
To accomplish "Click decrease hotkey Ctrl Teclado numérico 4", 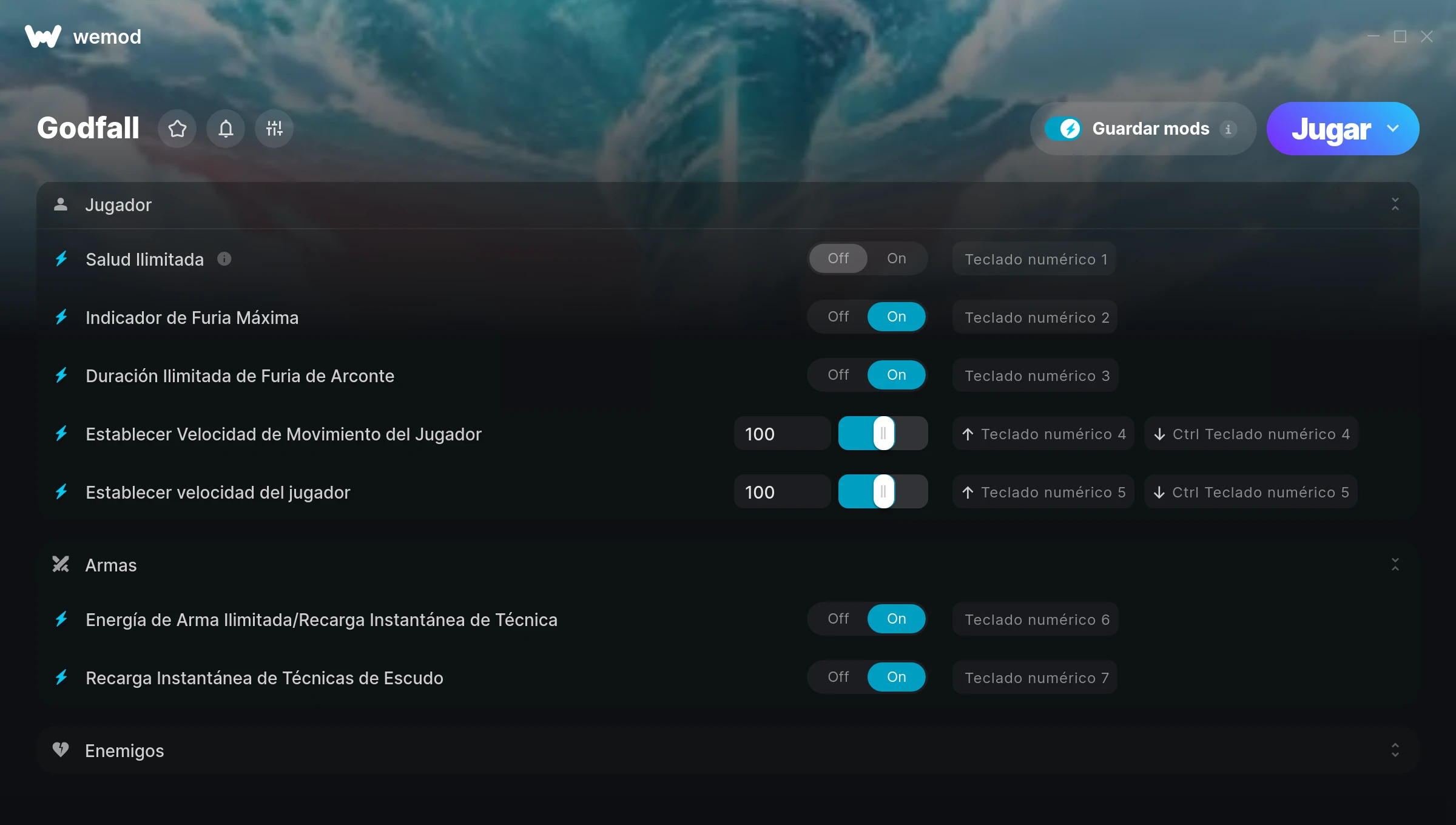I will [1251, 434].
